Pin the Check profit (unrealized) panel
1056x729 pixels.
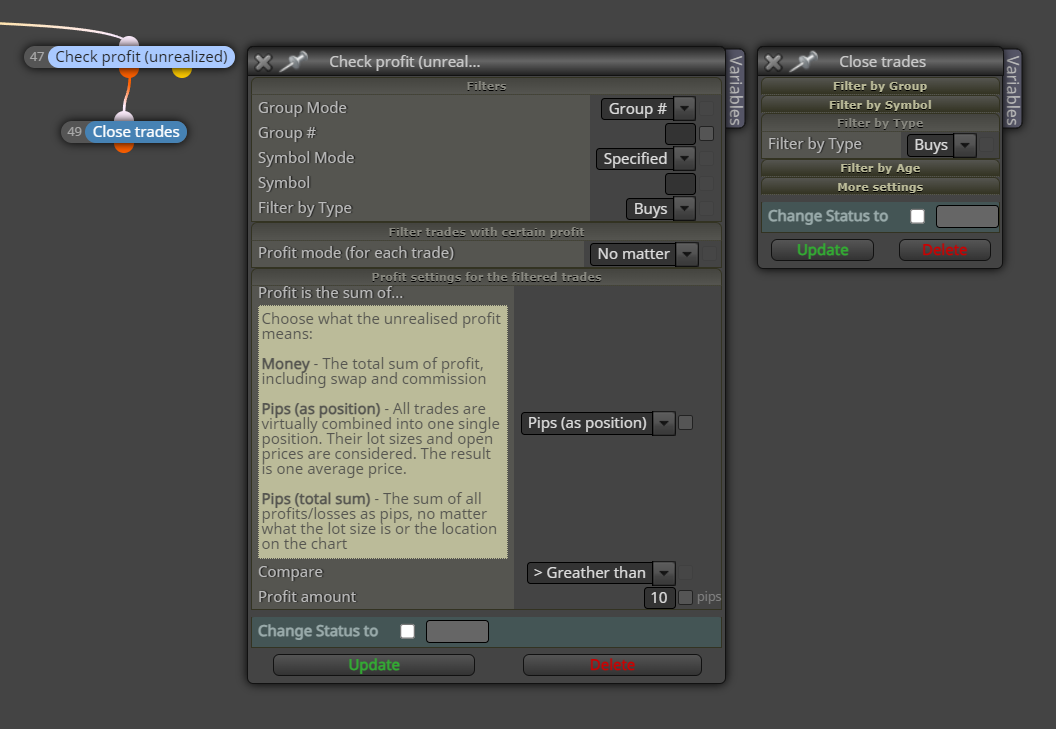293,61
